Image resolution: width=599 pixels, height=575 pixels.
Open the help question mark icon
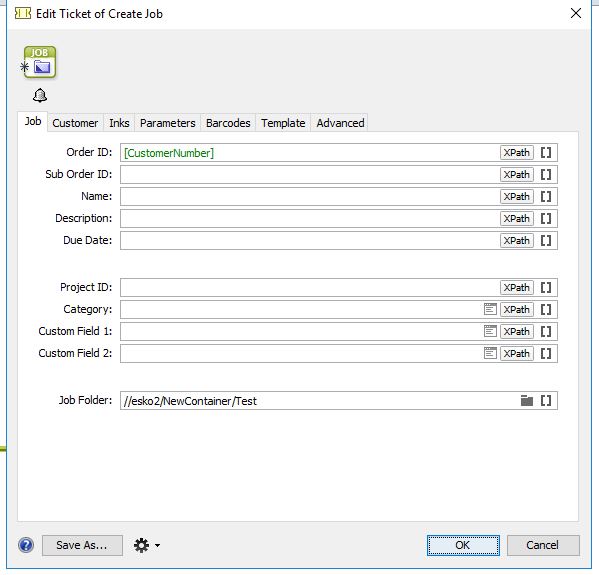point(26,545)
